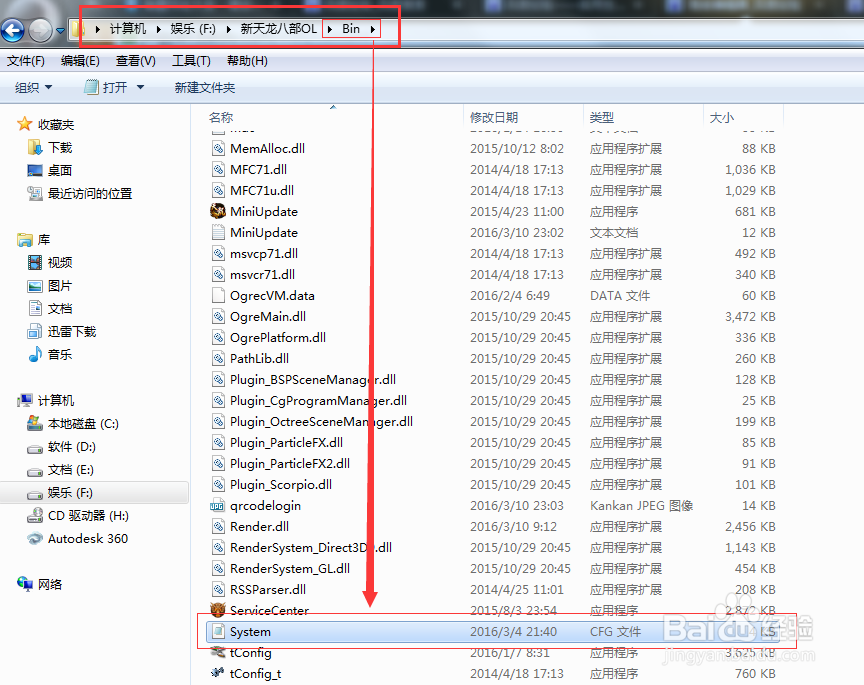Expand the arrow after 娱乐 (F:) in address bar
This screenshot has width=864, height=685.
[228, 29]
